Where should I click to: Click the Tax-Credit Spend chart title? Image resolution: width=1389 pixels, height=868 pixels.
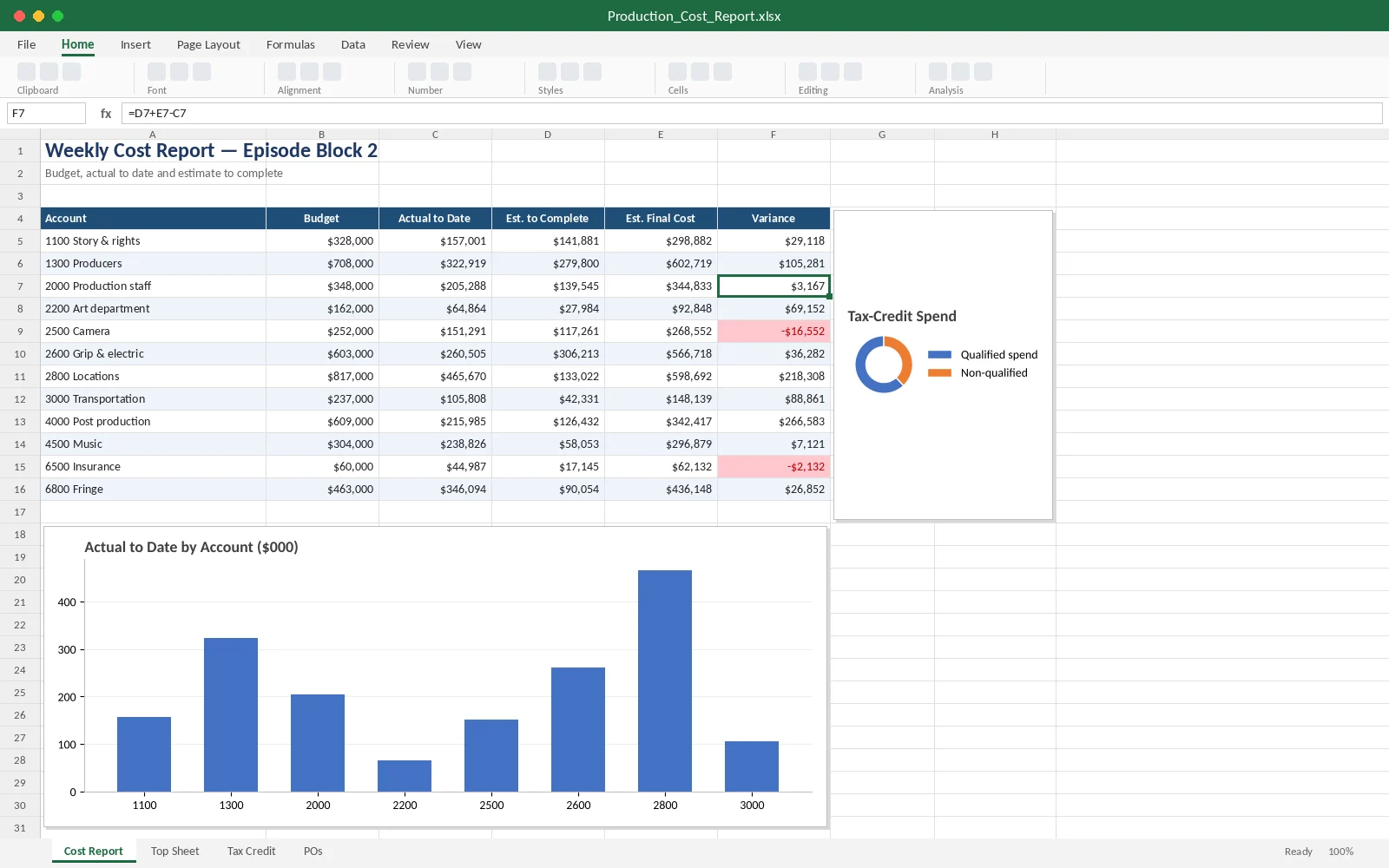click(902, 317)
